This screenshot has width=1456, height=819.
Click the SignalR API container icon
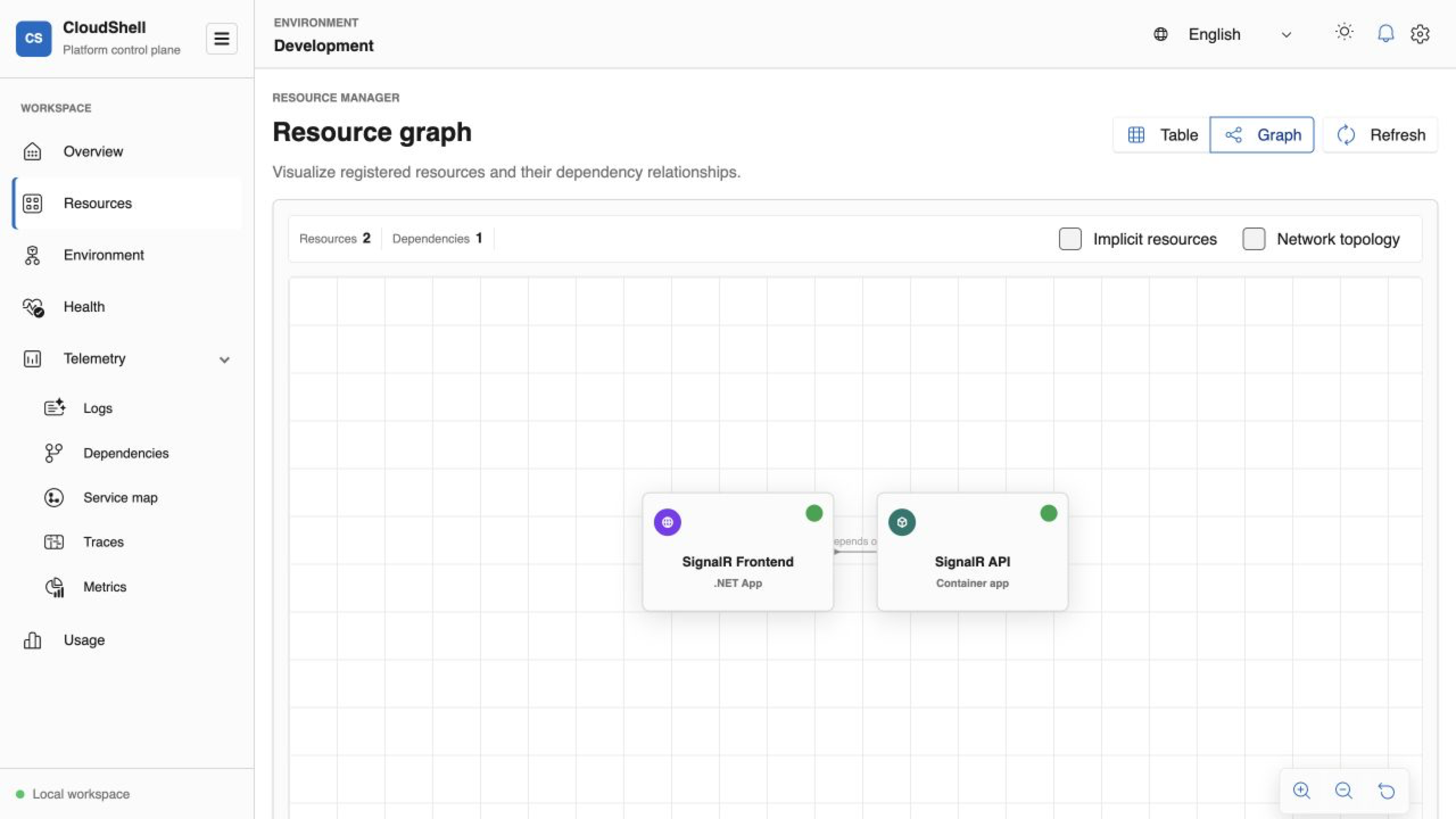[x=901, y=522]
